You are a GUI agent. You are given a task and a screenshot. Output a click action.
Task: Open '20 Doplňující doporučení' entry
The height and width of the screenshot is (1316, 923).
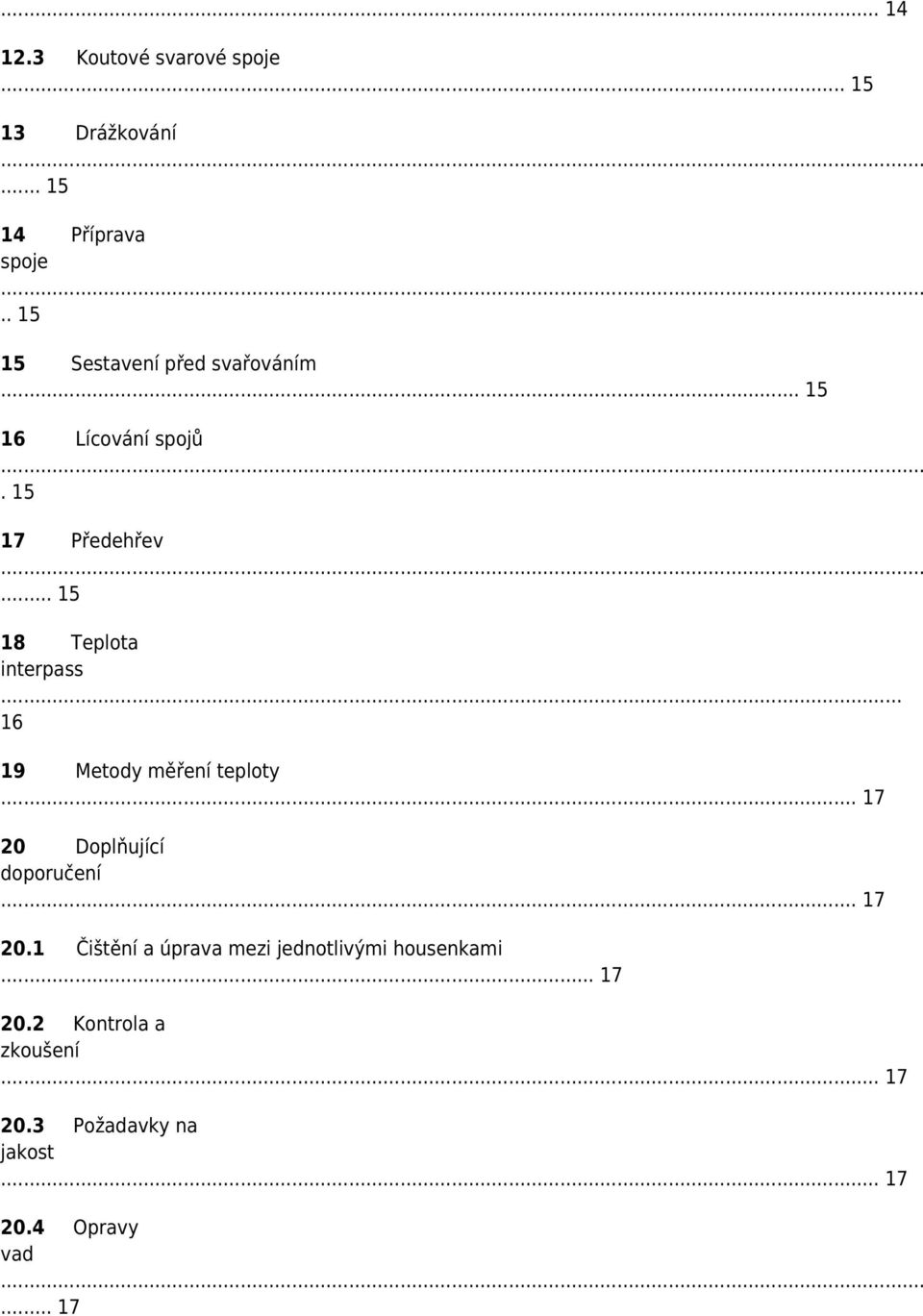tap(83, 859)
